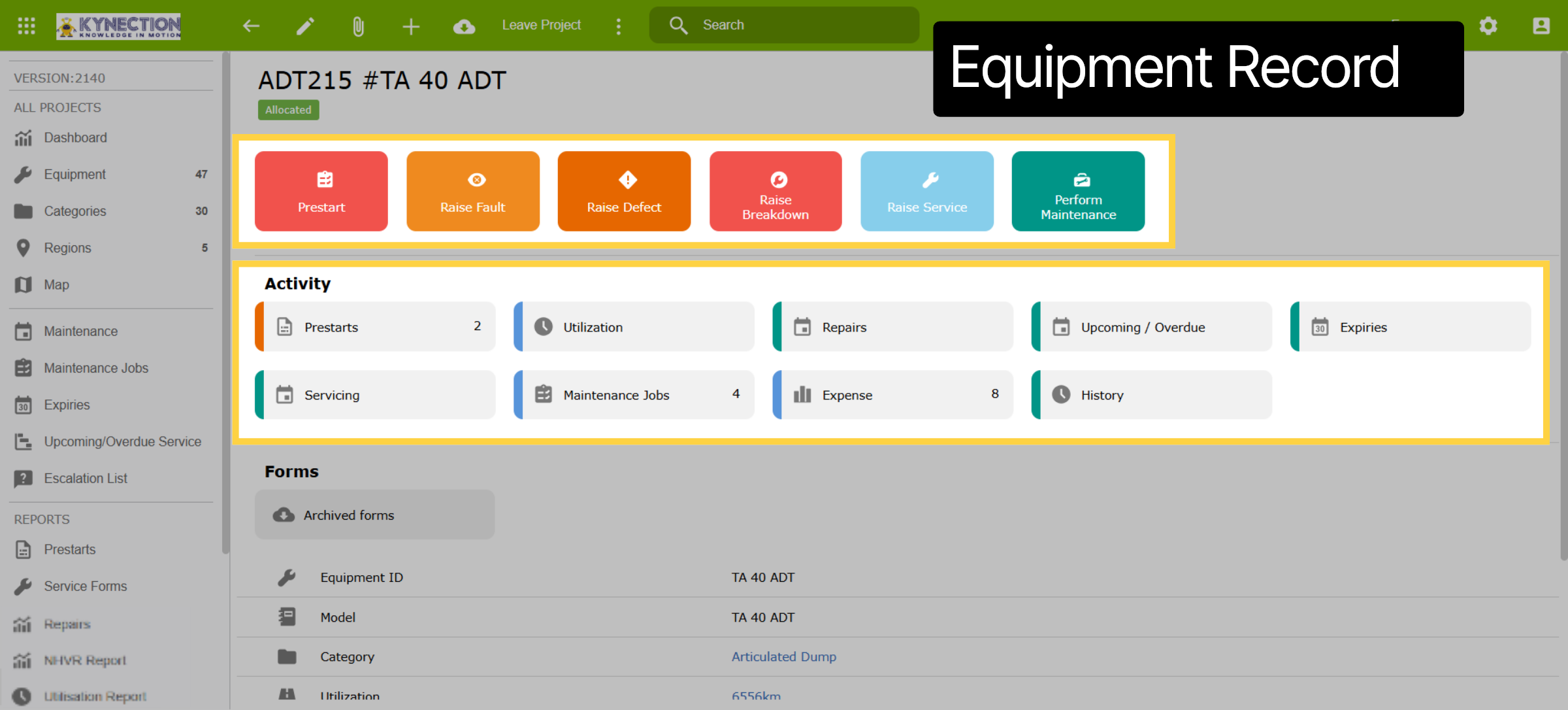This screenshot has width=1568, height=710.
Task: Open the Utilization activity card
Action: tap(634, 327)
